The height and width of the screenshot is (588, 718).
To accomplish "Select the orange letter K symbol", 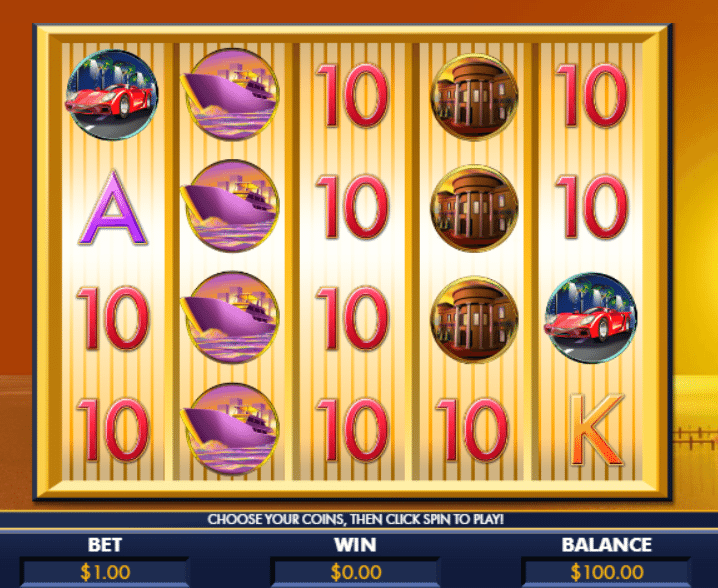I will (596, 430).
